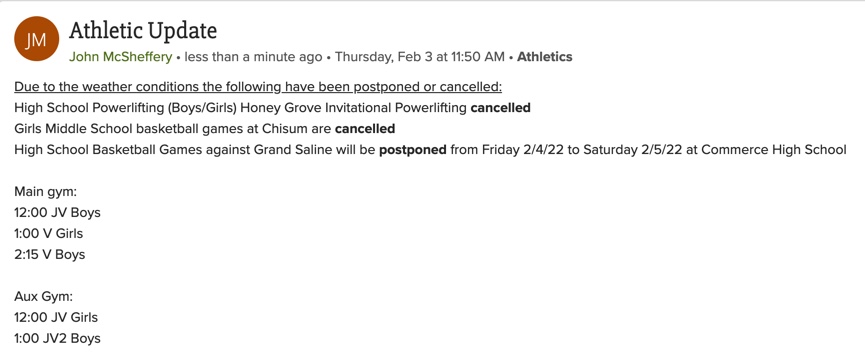
Task: Click the 12:00 JV Girls entry
Action: tap(56, 317)
